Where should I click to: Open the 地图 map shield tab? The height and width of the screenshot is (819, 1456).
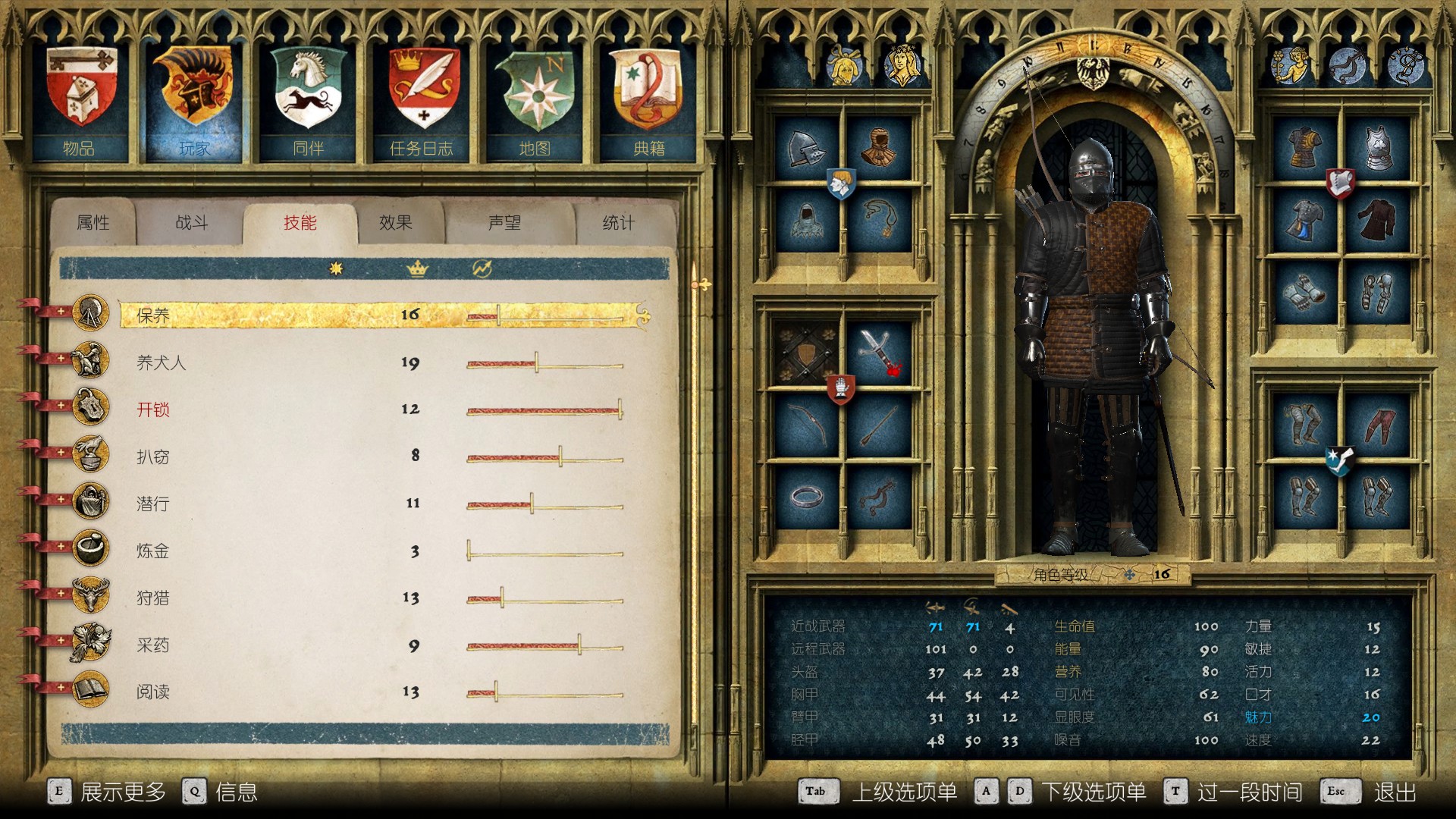coord(535,101)
